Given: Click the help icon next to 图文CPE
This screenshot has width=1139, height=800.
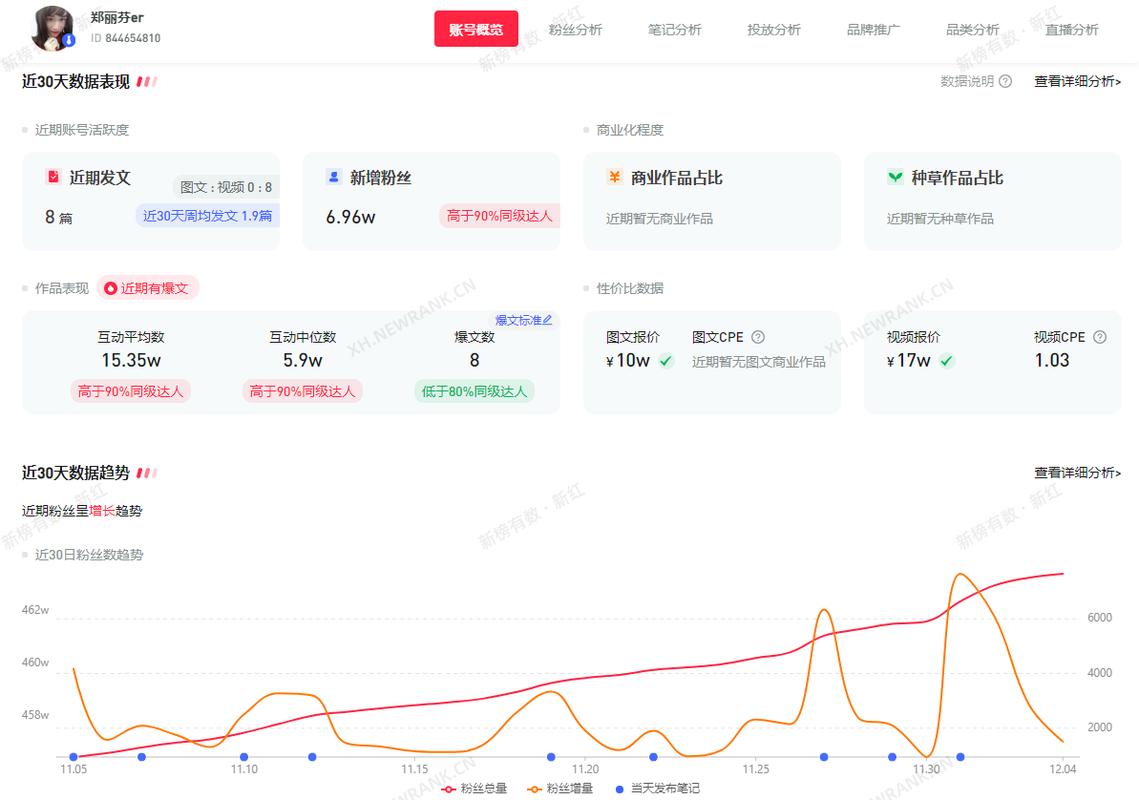Looking at the screenshot, I should (x=758, y=336).
